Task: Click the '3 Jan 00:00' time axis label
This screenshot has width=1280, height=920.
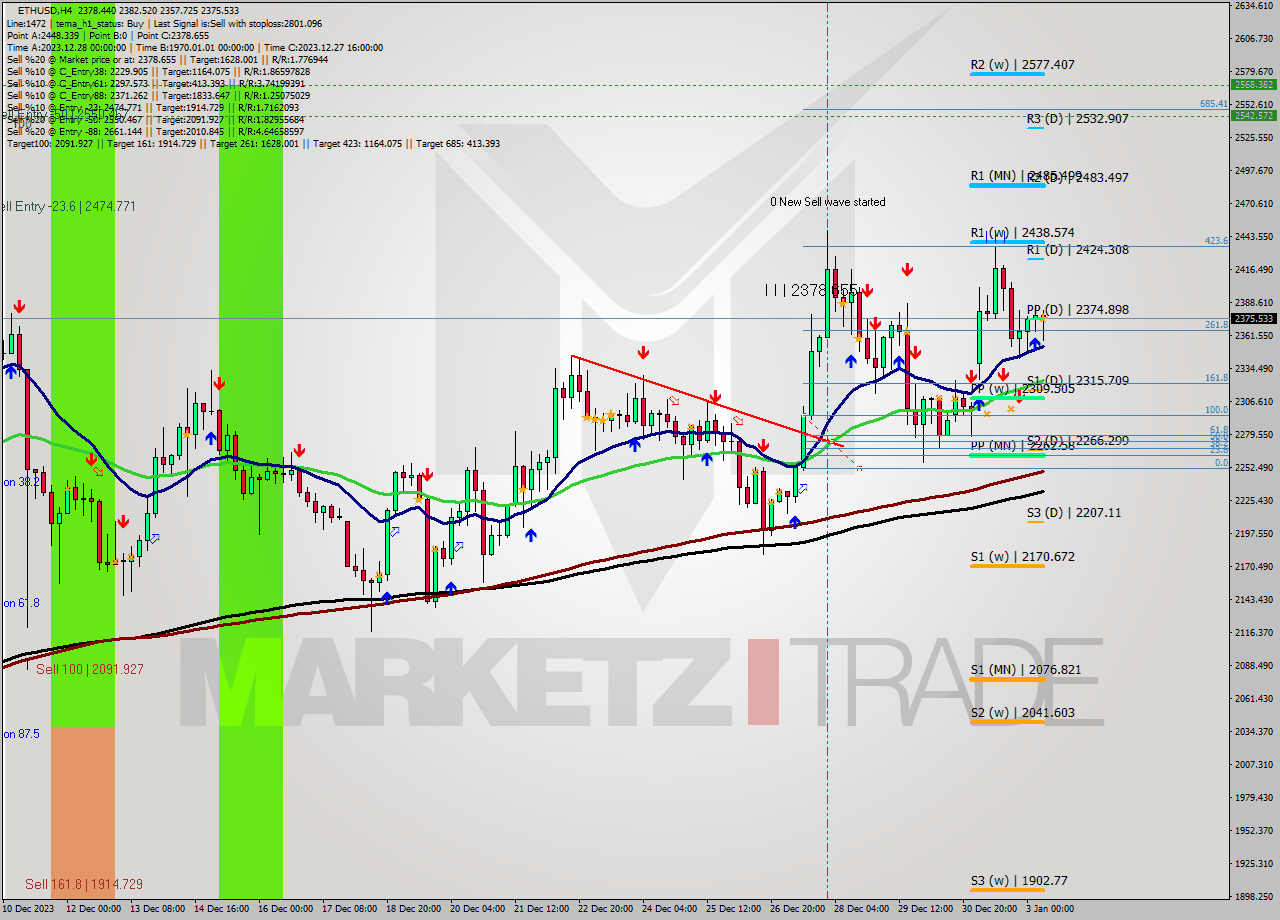Action: pyautogui.click(x=1049, y=909)
